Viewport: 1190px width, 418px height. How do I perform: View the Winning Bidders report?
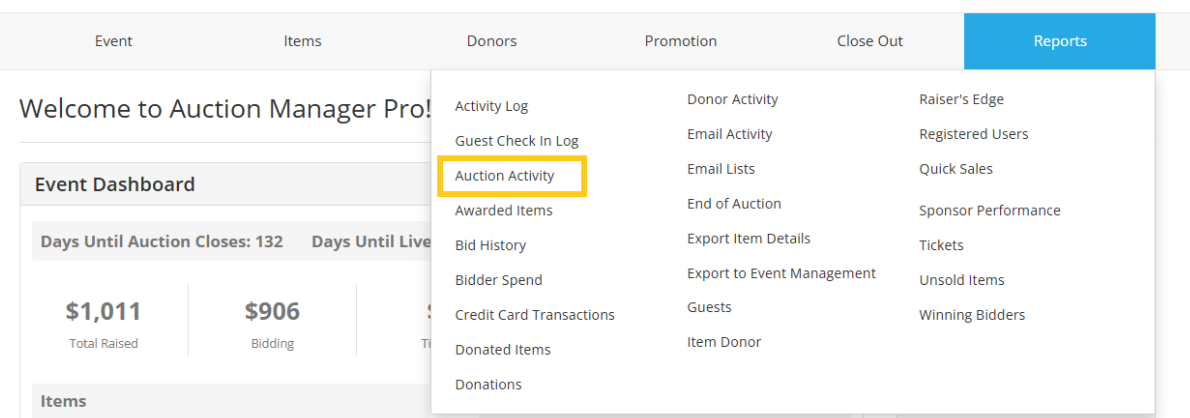(972, 315)
